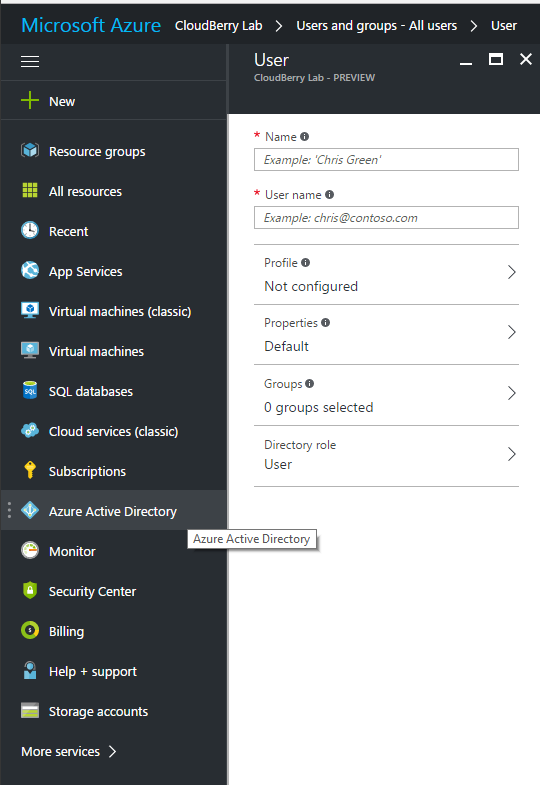
Task: Click the New label in sidebar
Action: click(x=62, y=101)
